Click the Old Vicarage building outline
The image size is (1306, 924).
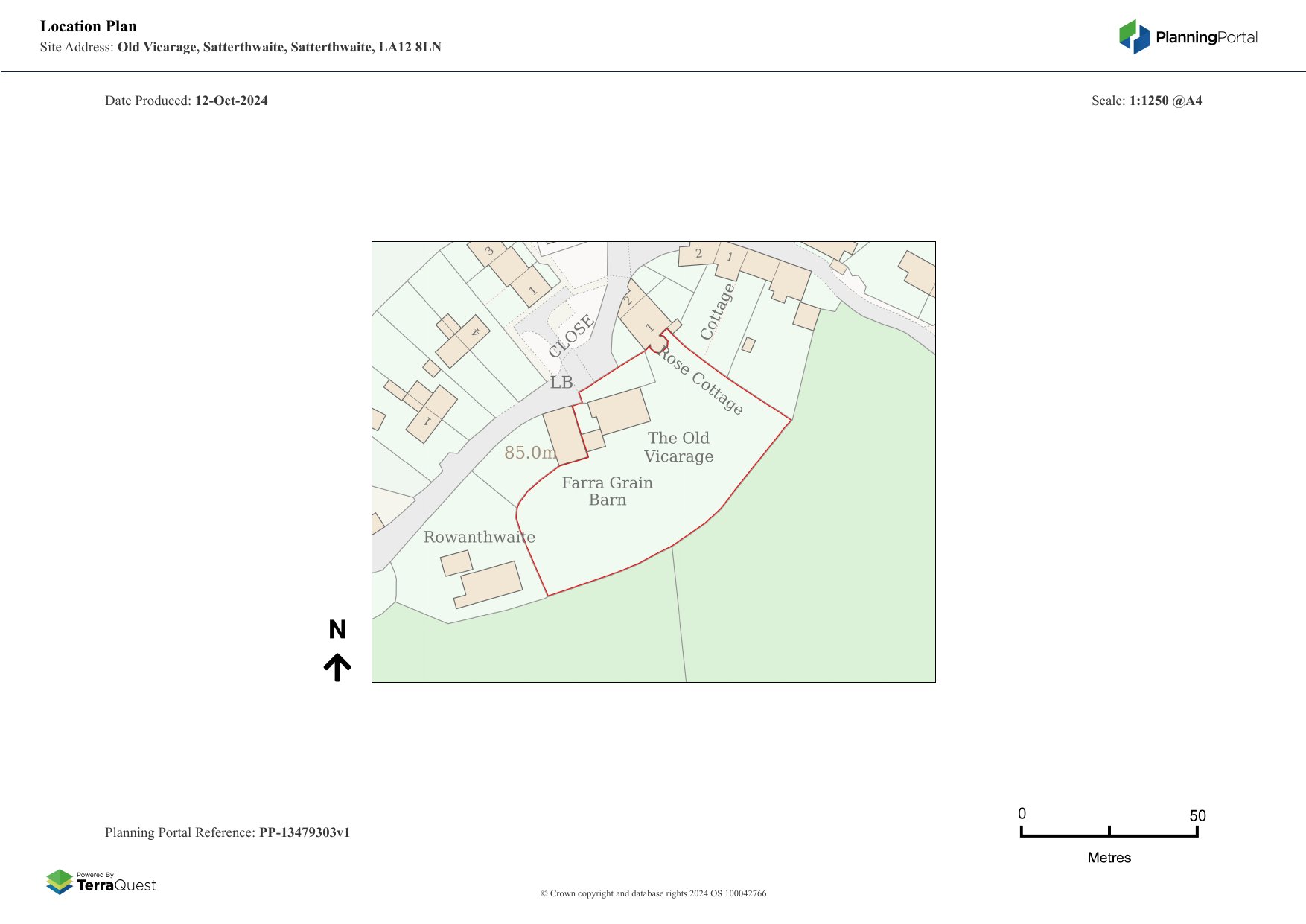pyautogui.click(x=620, y=410)
